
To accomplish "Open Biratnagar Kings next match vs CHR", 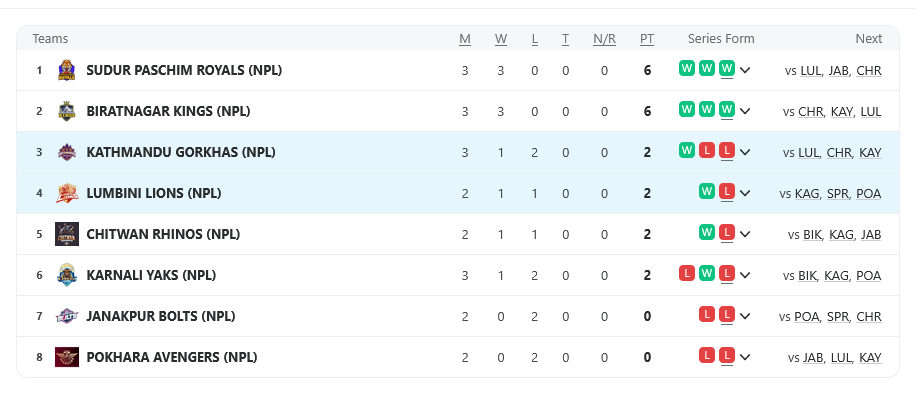I will pyautogui.click(x=810, y=111).
